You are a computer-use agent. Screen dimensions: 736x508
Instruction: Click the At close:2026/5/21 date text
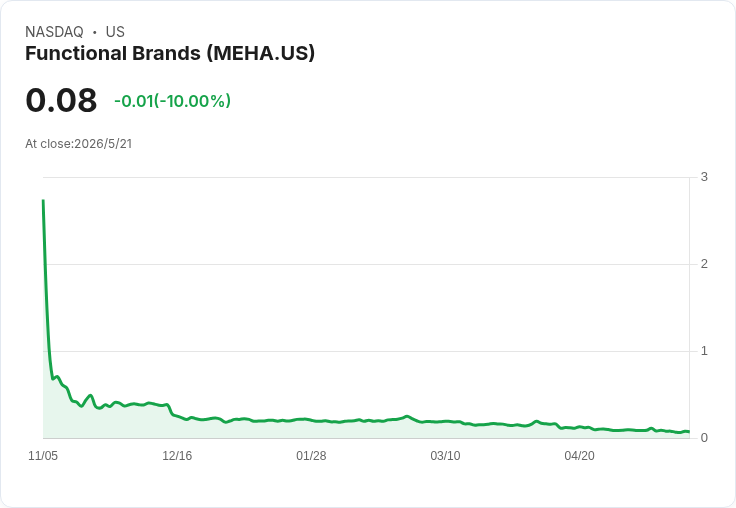78,144
